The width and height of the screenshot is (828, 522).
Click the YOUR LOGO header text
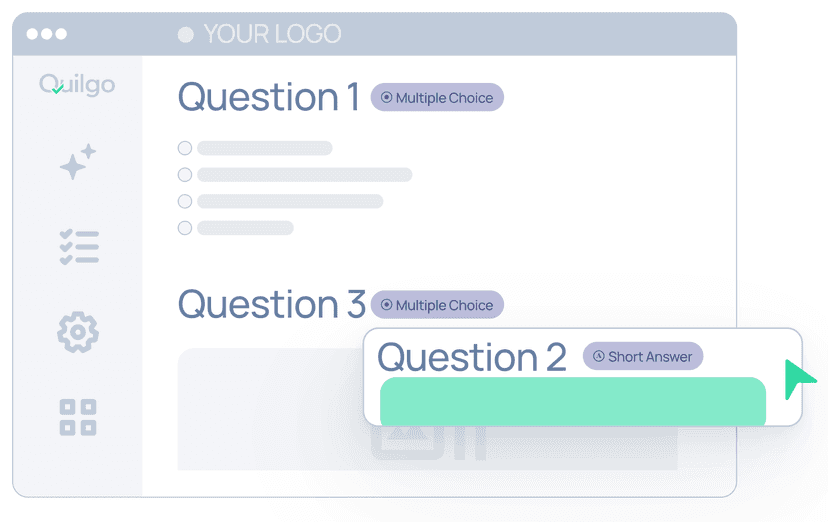point(272,35)
